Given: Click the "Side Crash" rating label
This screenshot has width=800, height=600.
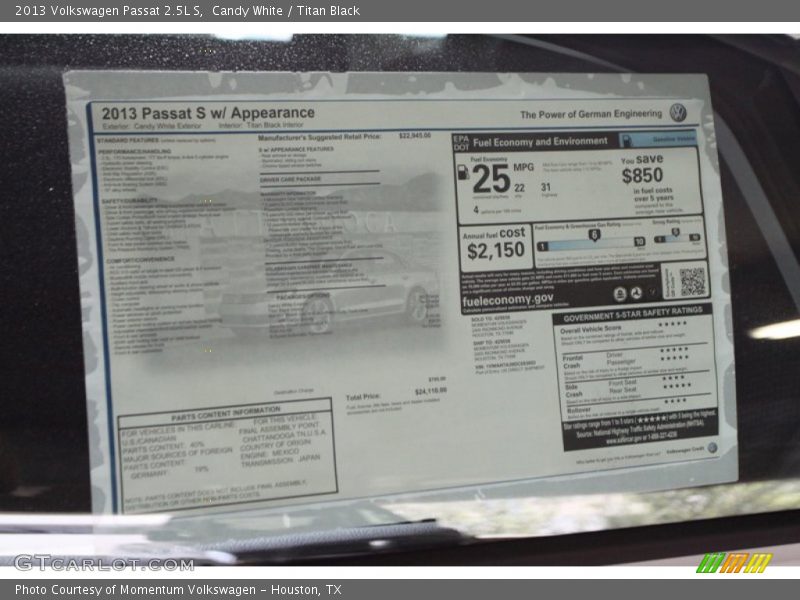Looking at the screenshot, I should (573, 391).
